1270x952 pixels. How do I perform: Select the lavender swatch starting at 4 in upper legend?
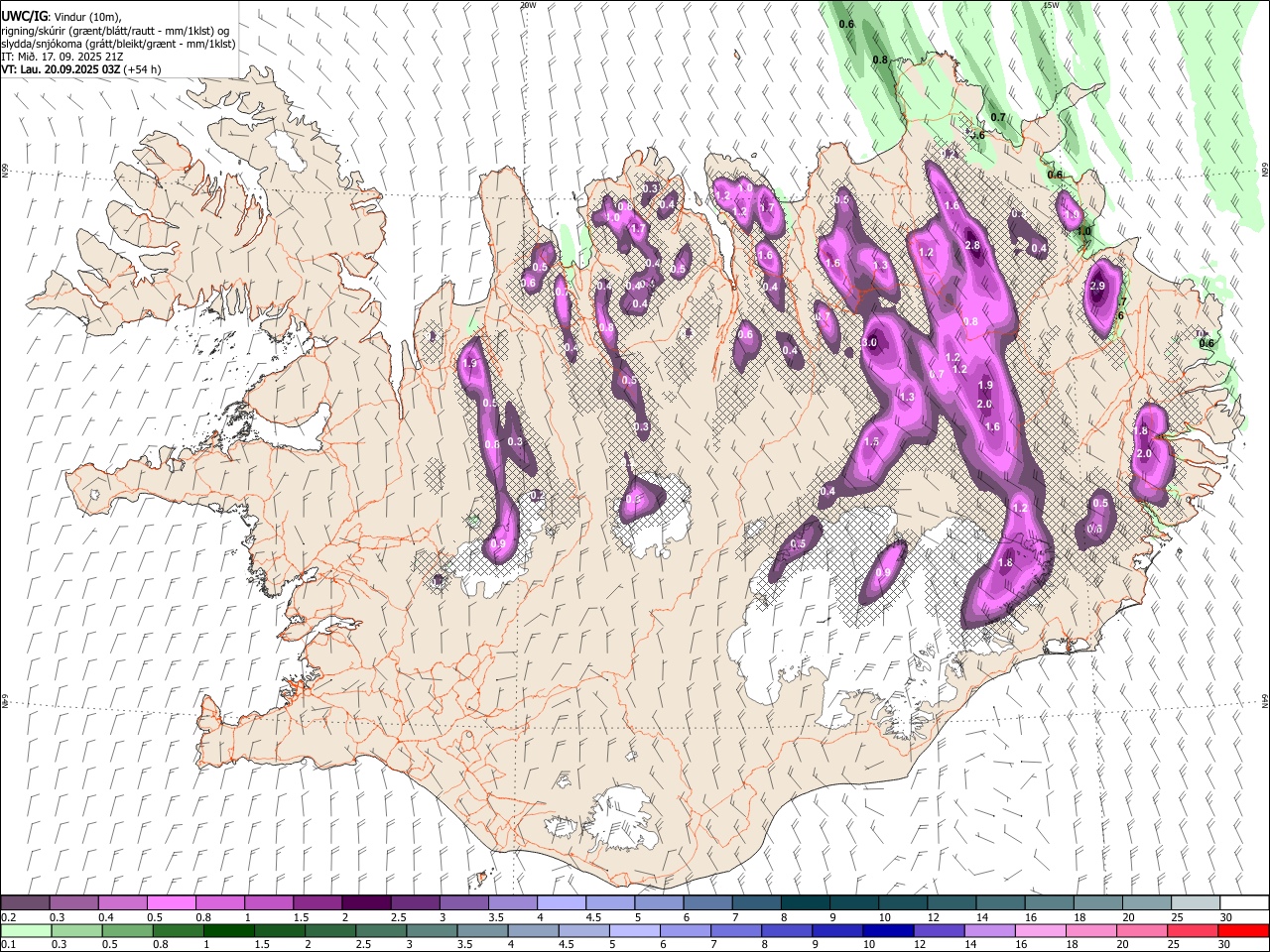click(x=561, y=902)
